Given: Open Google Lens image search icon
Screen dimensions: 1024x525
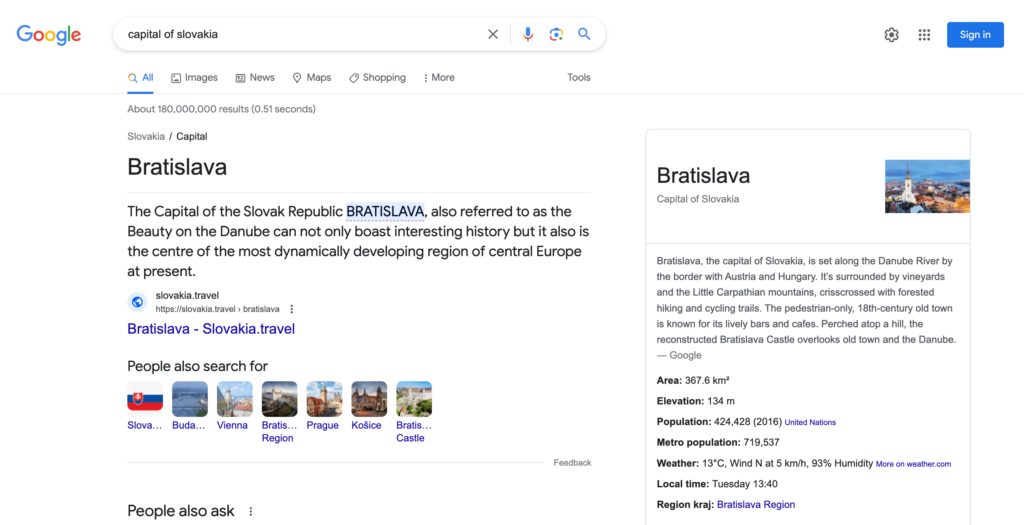Looking at the screenshot, I should (x=556, y=35).
